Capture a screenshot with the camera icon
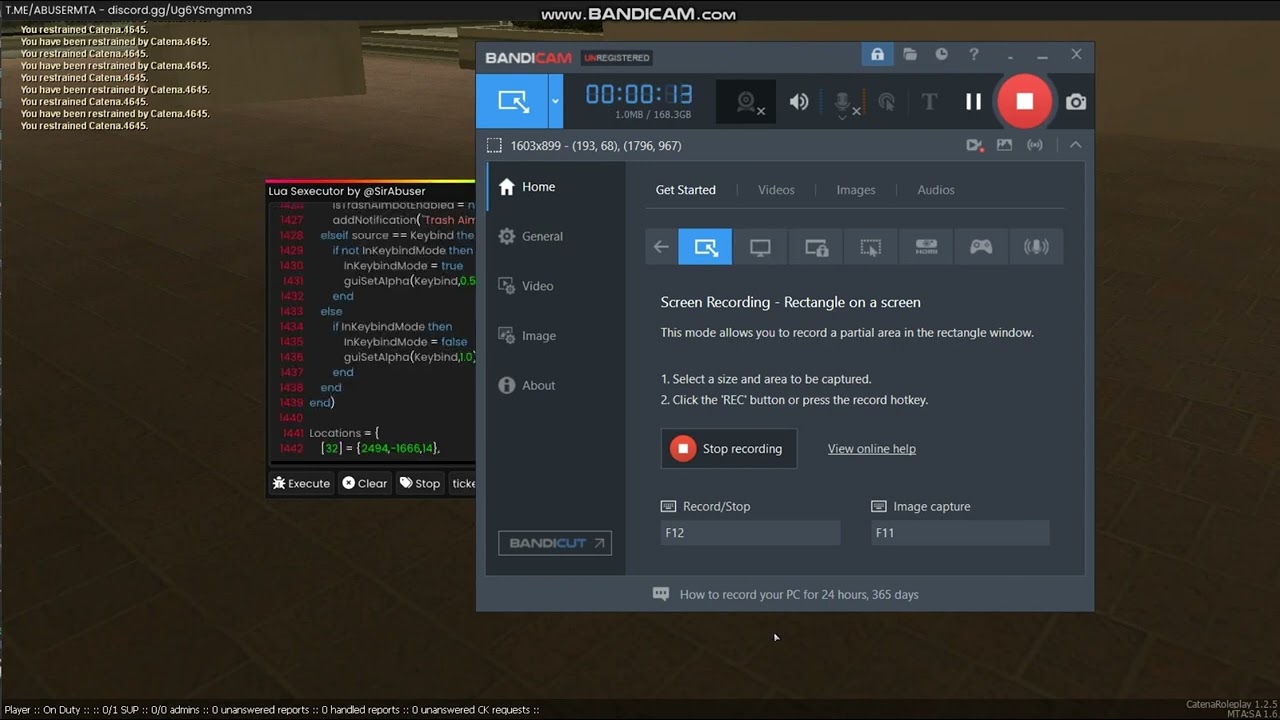The image size is (1280, 720). 1076,102
